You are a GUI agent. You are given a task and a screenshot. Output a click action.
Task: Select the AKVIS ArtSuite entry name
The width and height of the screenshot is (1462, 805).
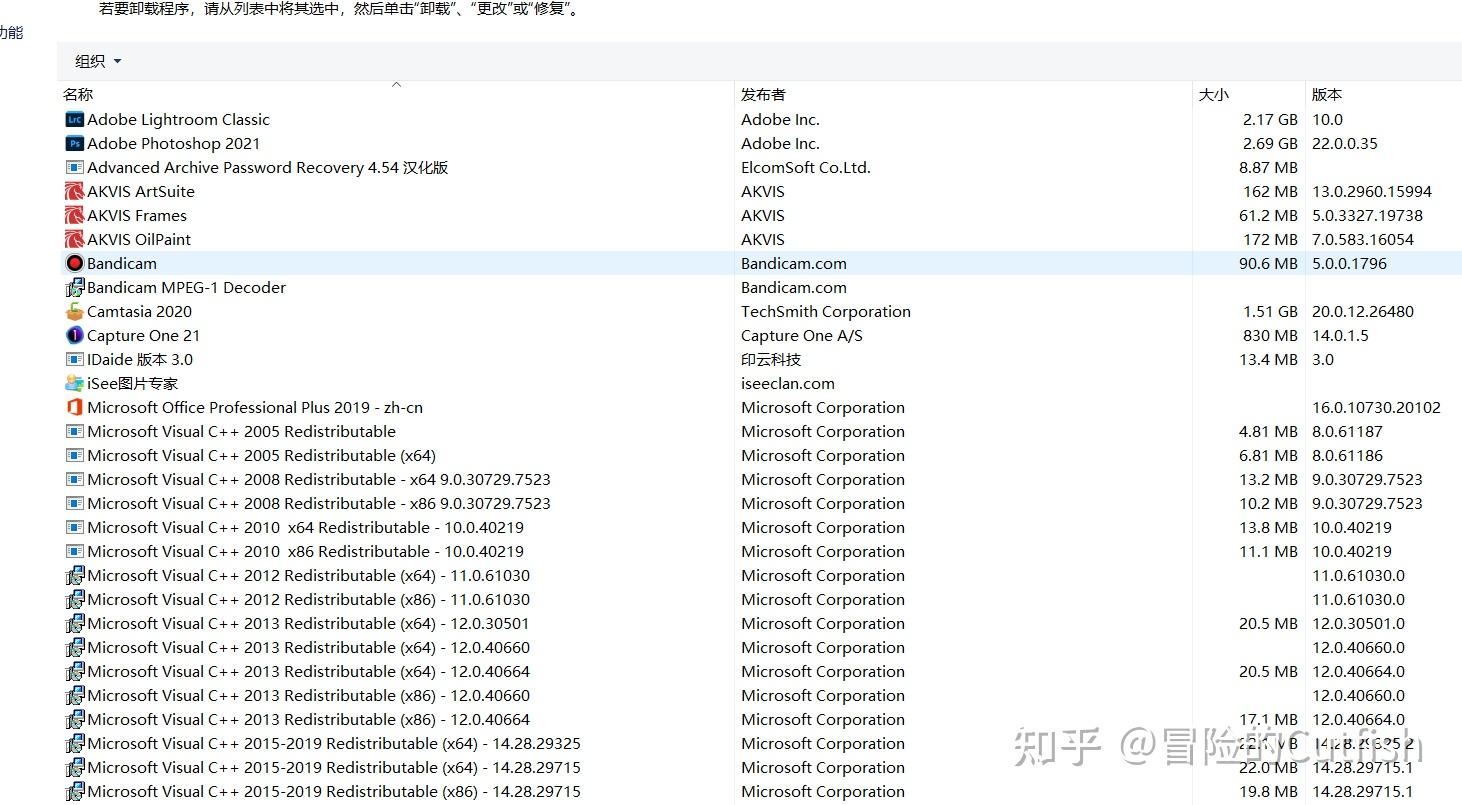click(141, 191)
